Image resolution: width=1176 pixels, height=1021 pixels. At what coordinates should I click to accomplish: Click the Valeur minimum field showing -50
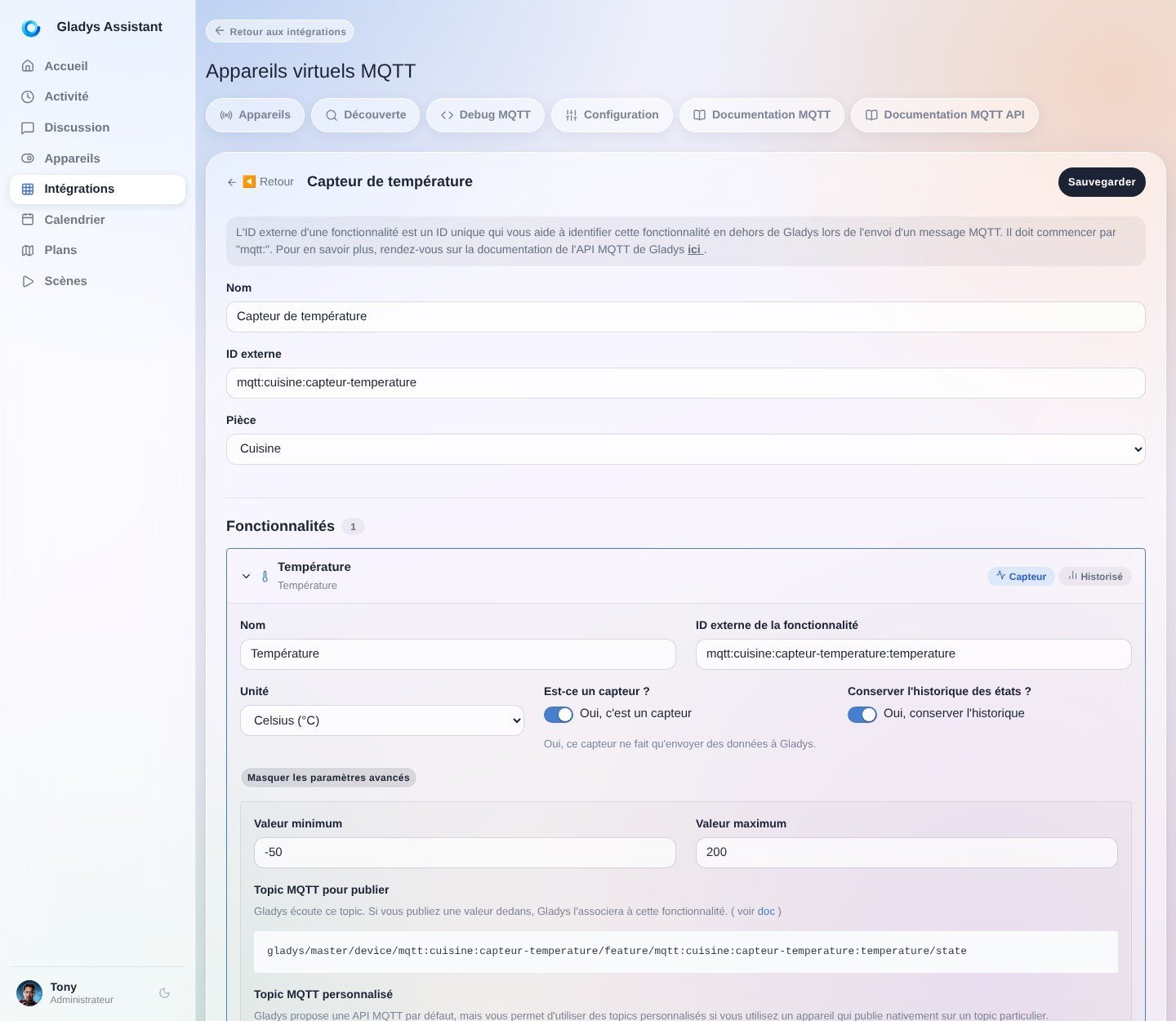[x=465, y=853]
